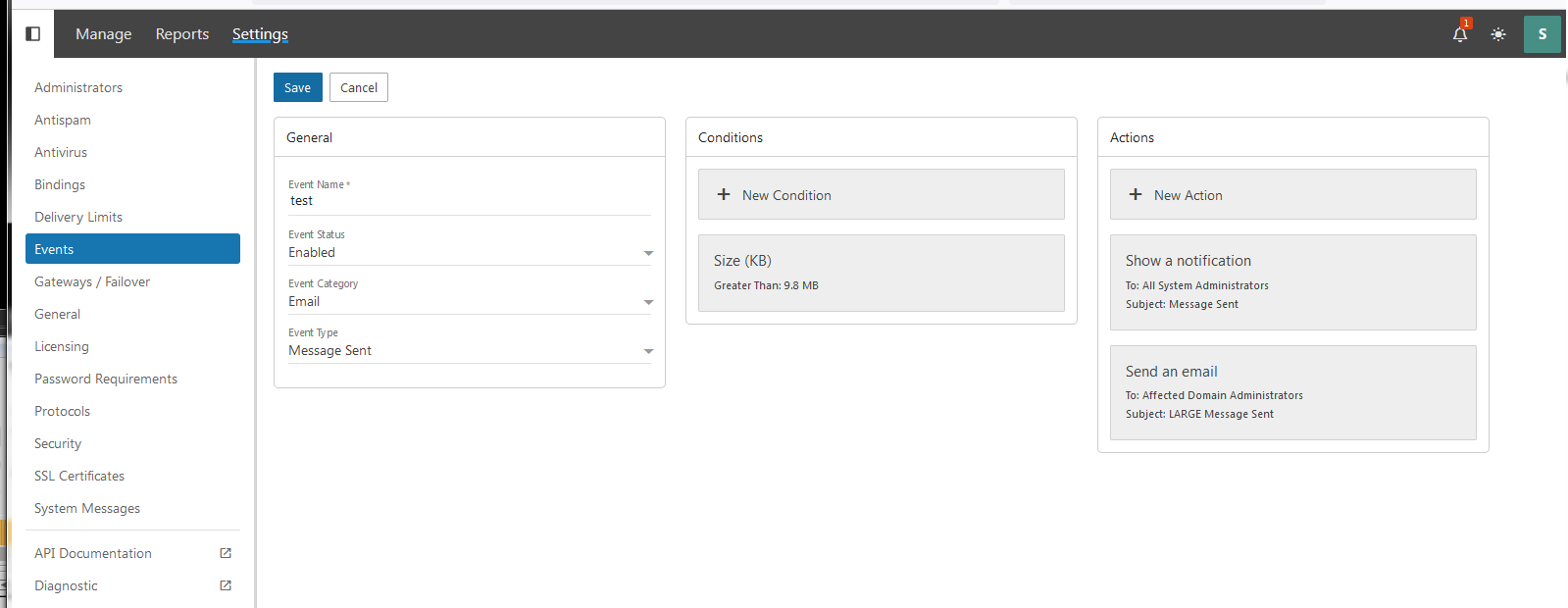Viewport: 1568px width, 608px height.
Task: Open API Documentation external link icon
Action: click(226, 553)
